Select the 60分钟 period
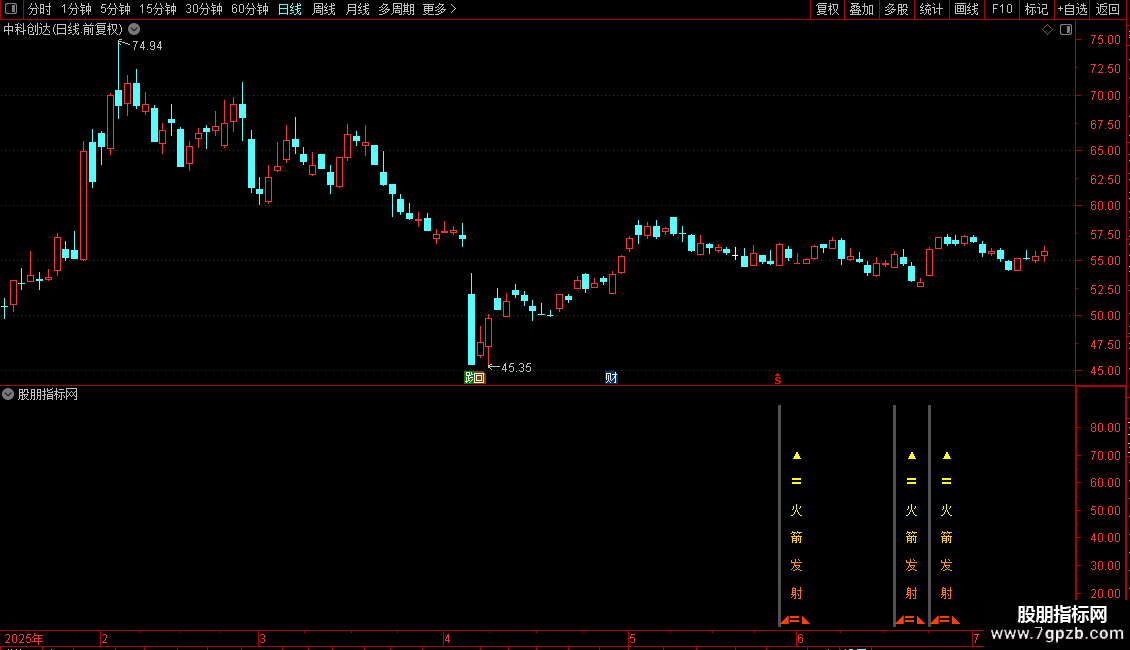 pyautogui.click(x=249, y=9)
